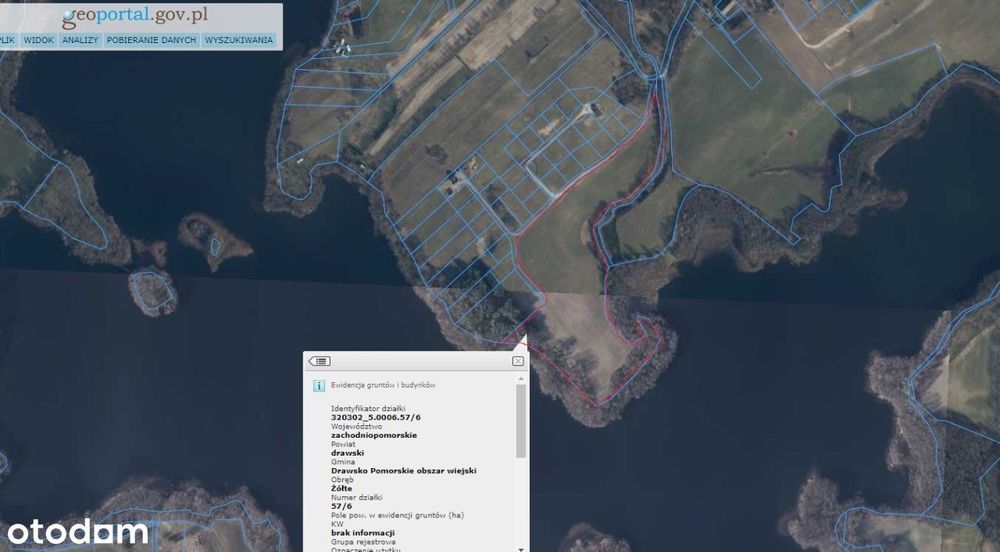Click the grey scrollbar thumb in the popup

coord(521,421)
